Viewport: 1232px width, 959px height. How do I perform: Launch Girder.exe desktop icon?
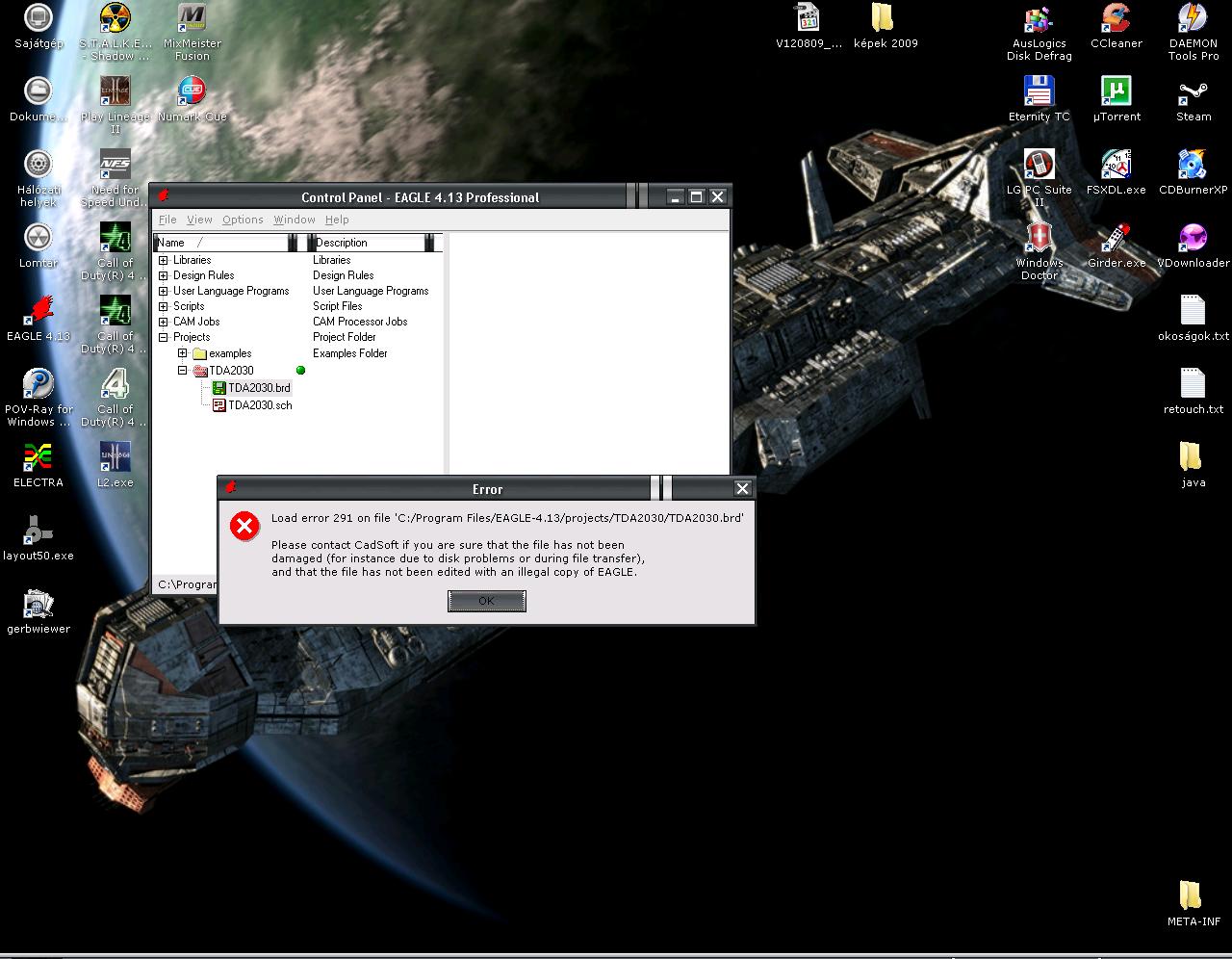1116,246
